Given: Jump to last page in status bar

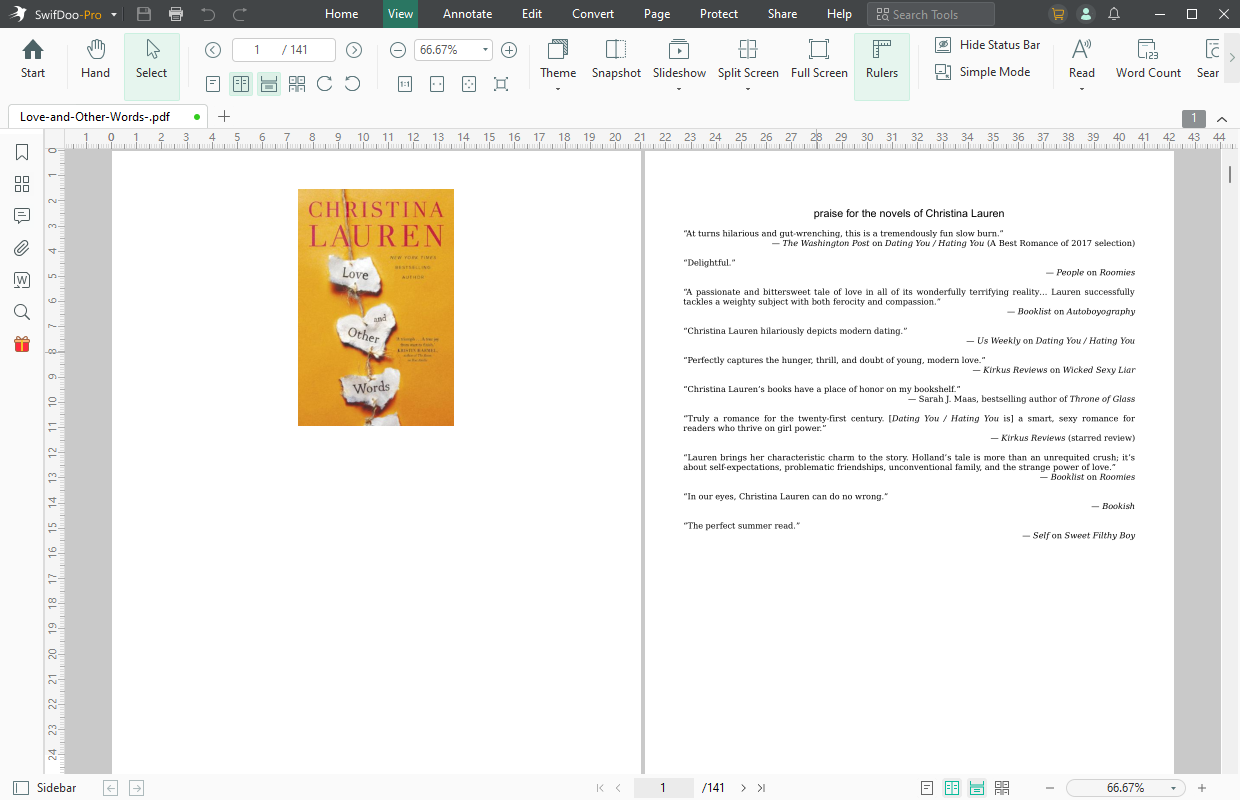Looking at the screenshot, I should point(761,788).
